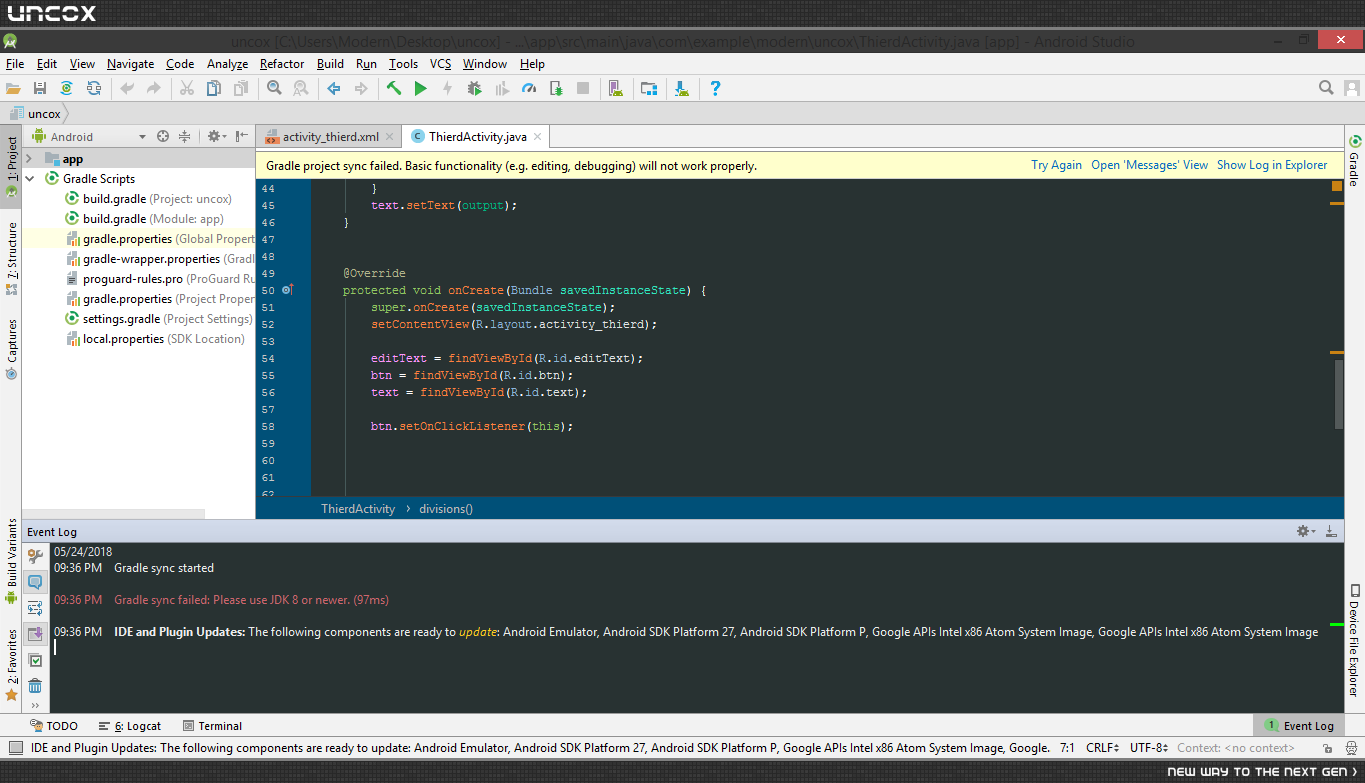This screenshot has width=1365, height=783.
Task: Click the update link in Event Log
Action: tap(477, 632)
